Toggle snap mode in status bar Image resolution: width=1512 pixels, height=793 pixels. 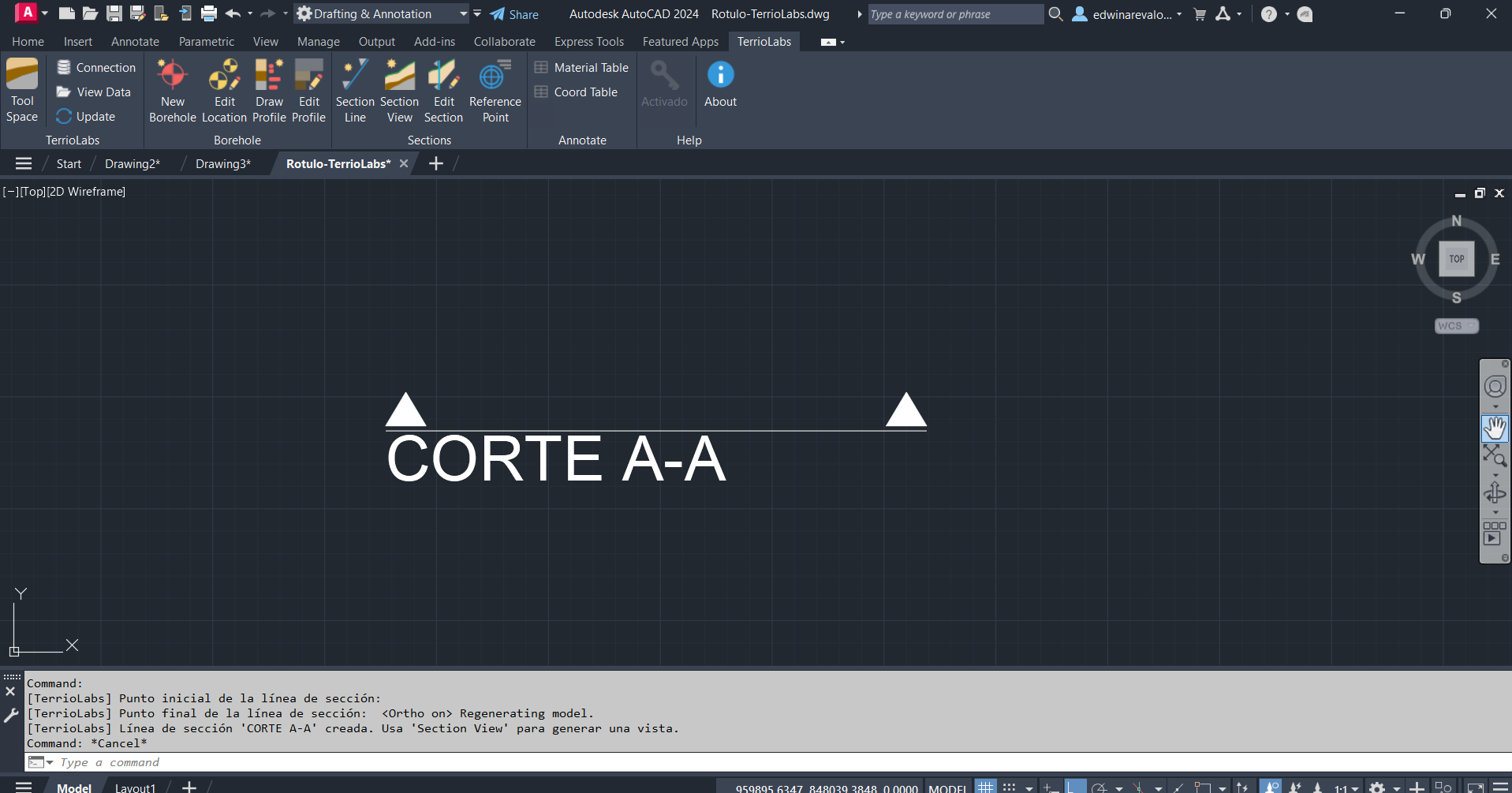tap(1009, 787)
